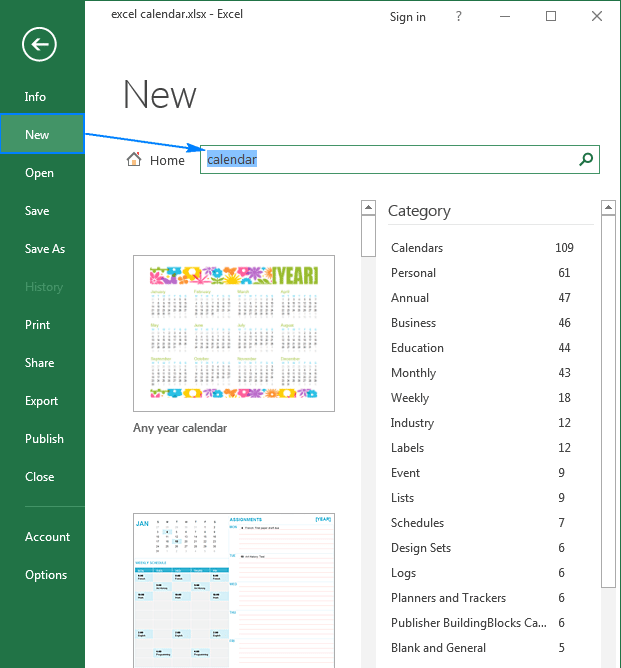This screenshot has width=621, height=668.
Task: Click Sign in link
Action: (x=407, y=17)
